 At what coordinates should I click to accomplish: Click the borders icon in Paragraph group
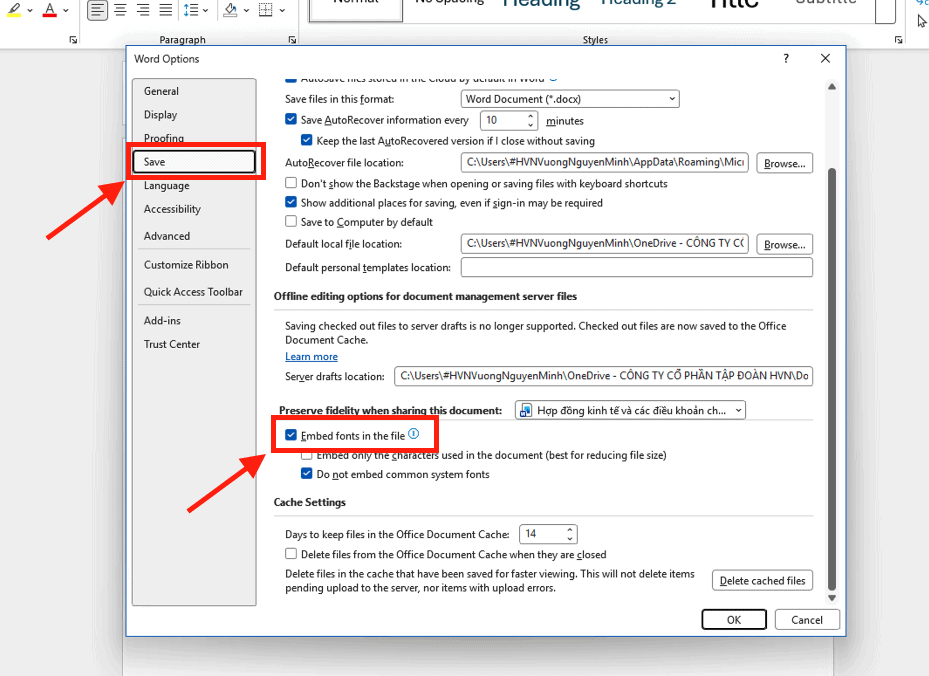pyautogui.click(x=264, y=11)
